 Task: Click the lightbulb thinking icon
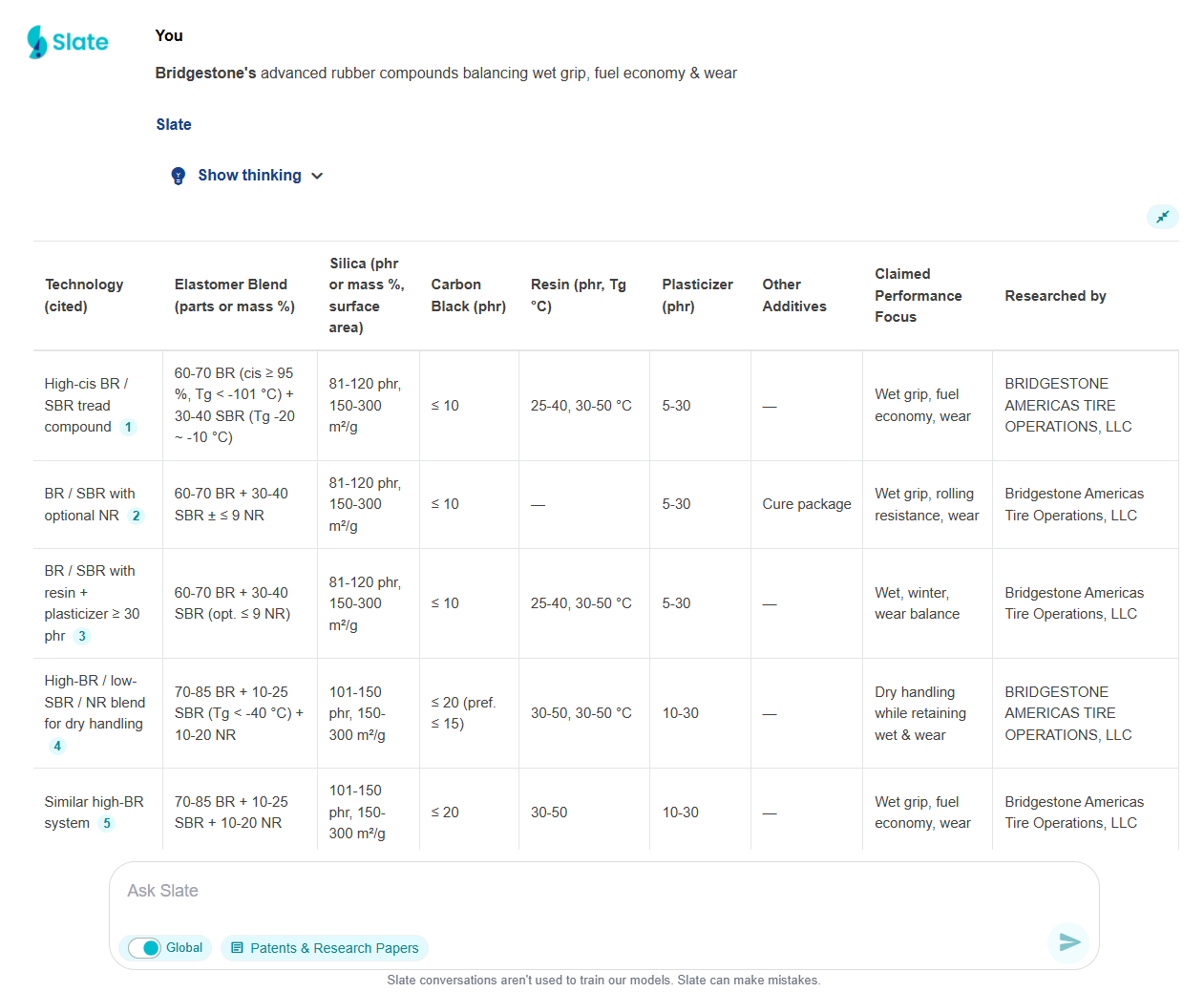(x=179, y=176)
